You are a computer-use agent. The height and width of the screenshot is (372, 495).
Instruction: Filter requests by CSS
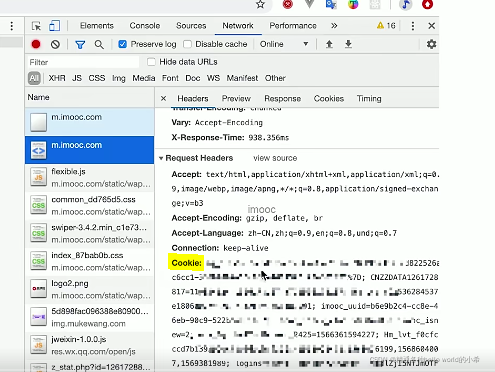[x=97, y=78]
